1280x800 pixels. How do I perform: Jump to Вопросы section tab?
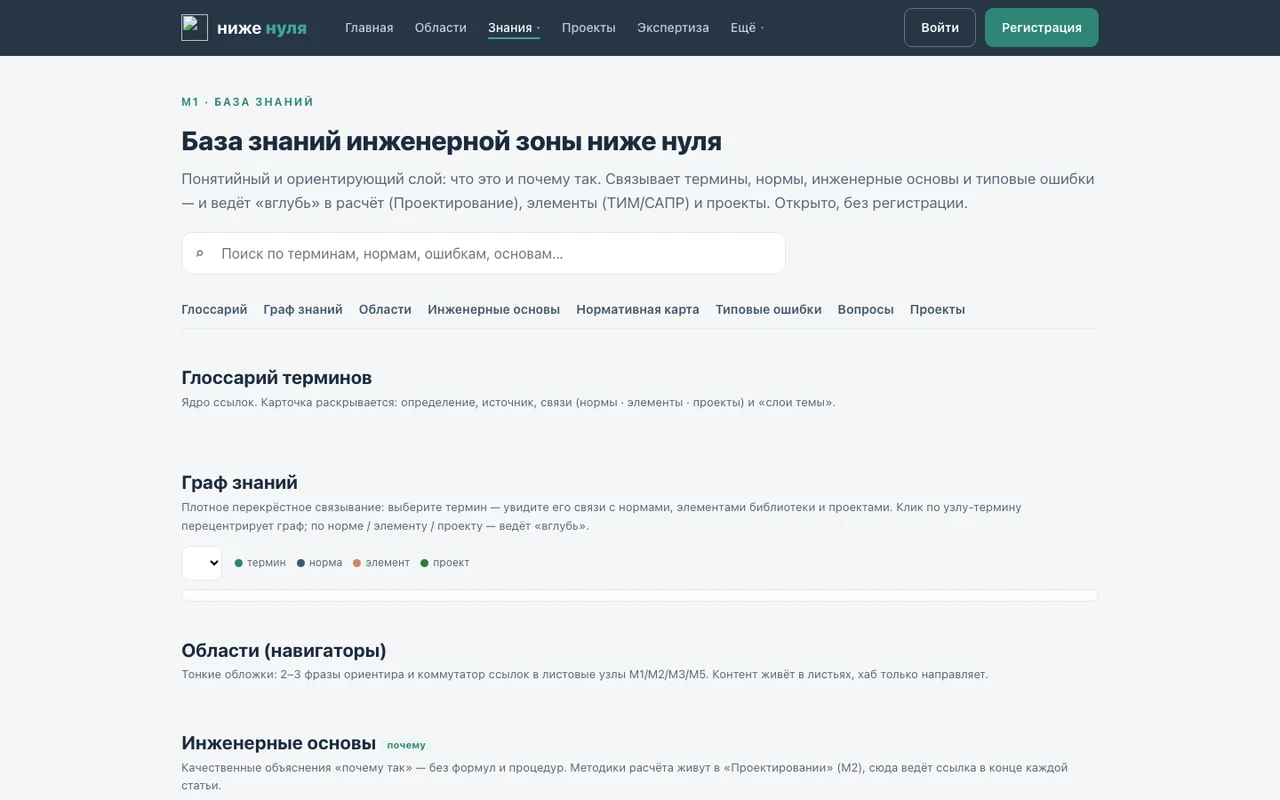coord(866,310)
